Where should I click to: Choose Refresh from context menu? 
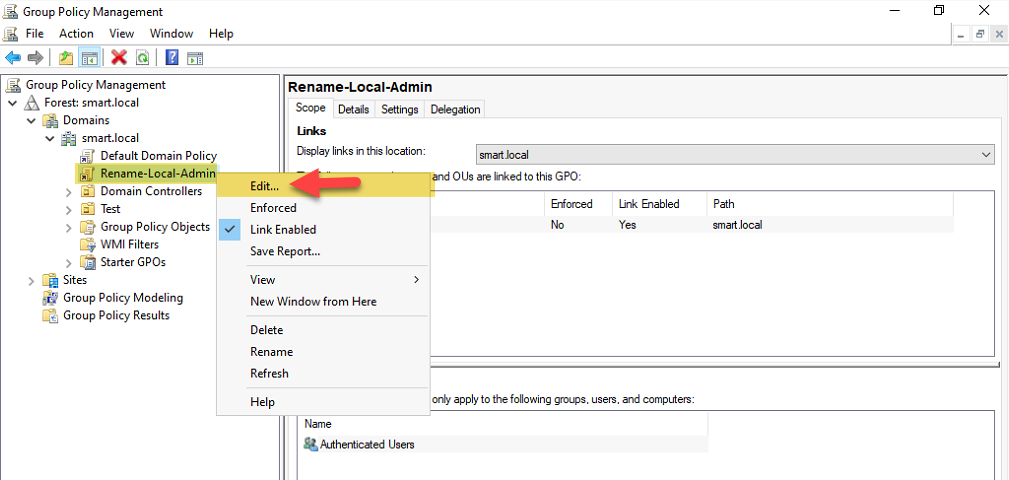323,373
